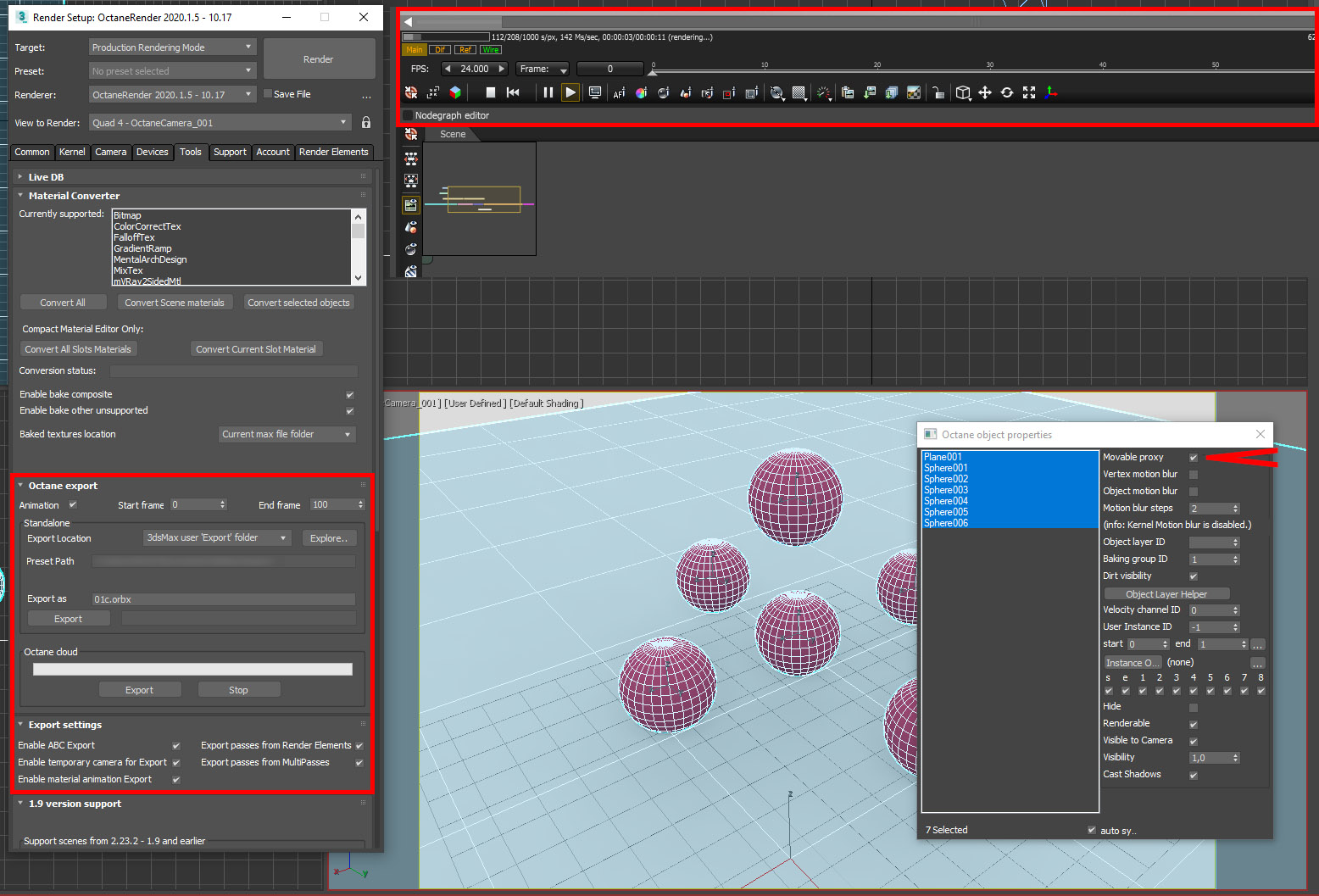Image resolution: width=1319 pixels, height=896 pixels.
Task: Click the save render to clipboard icon
Action: 847,93
